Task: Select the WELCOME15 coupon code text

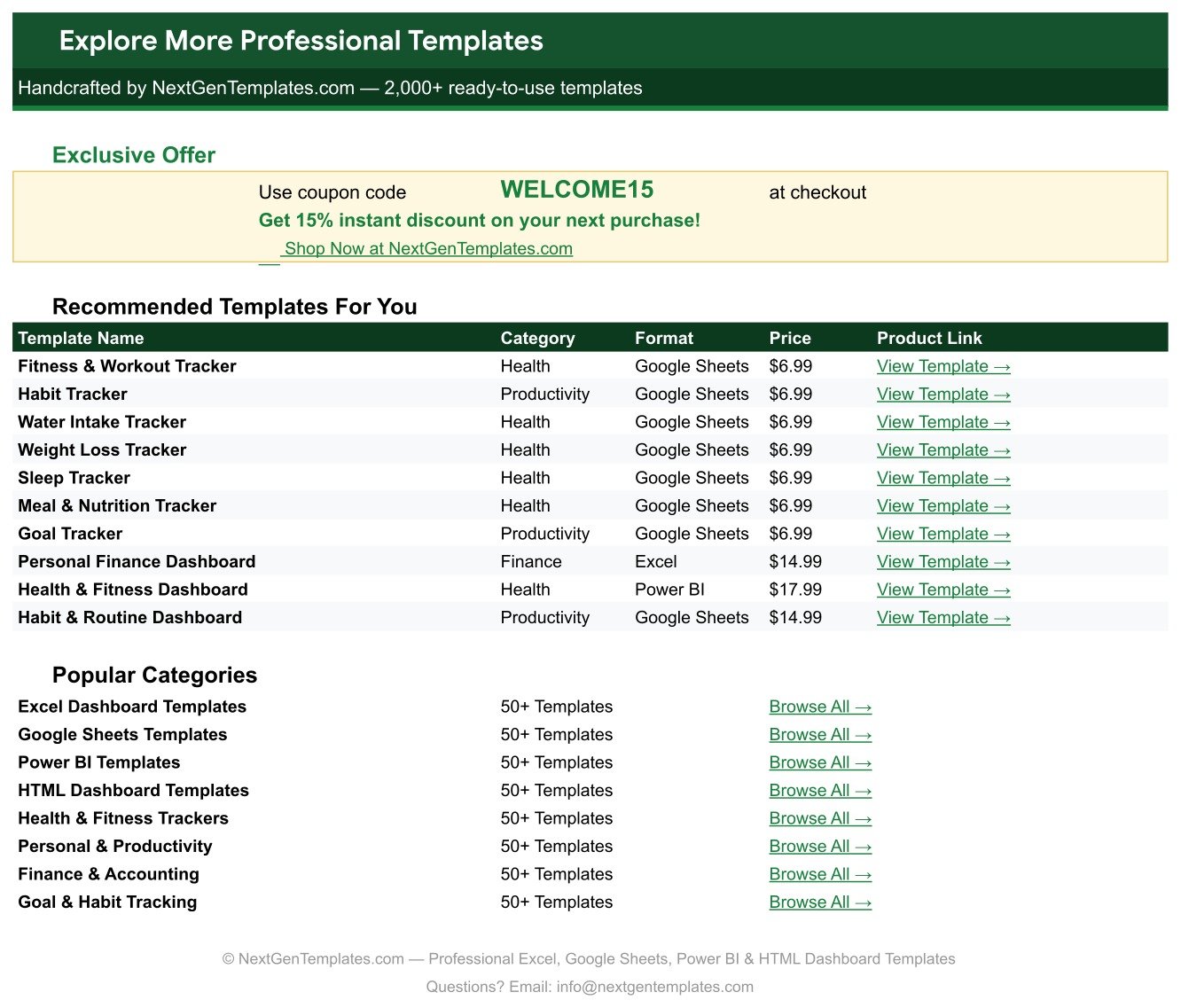Action: click(x=577, y=190)
